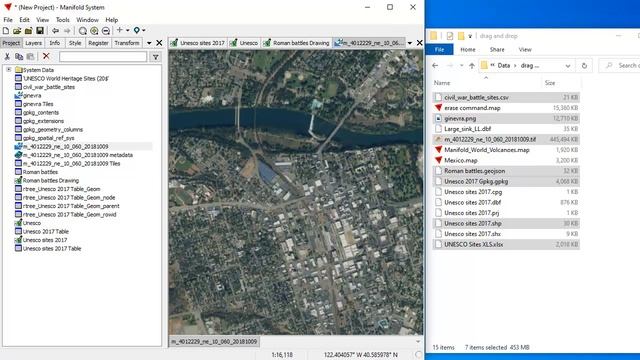Click the Zoom Out minus magnifier icon
The width and height of the screenshot is (640, 360).
point(106,31)
